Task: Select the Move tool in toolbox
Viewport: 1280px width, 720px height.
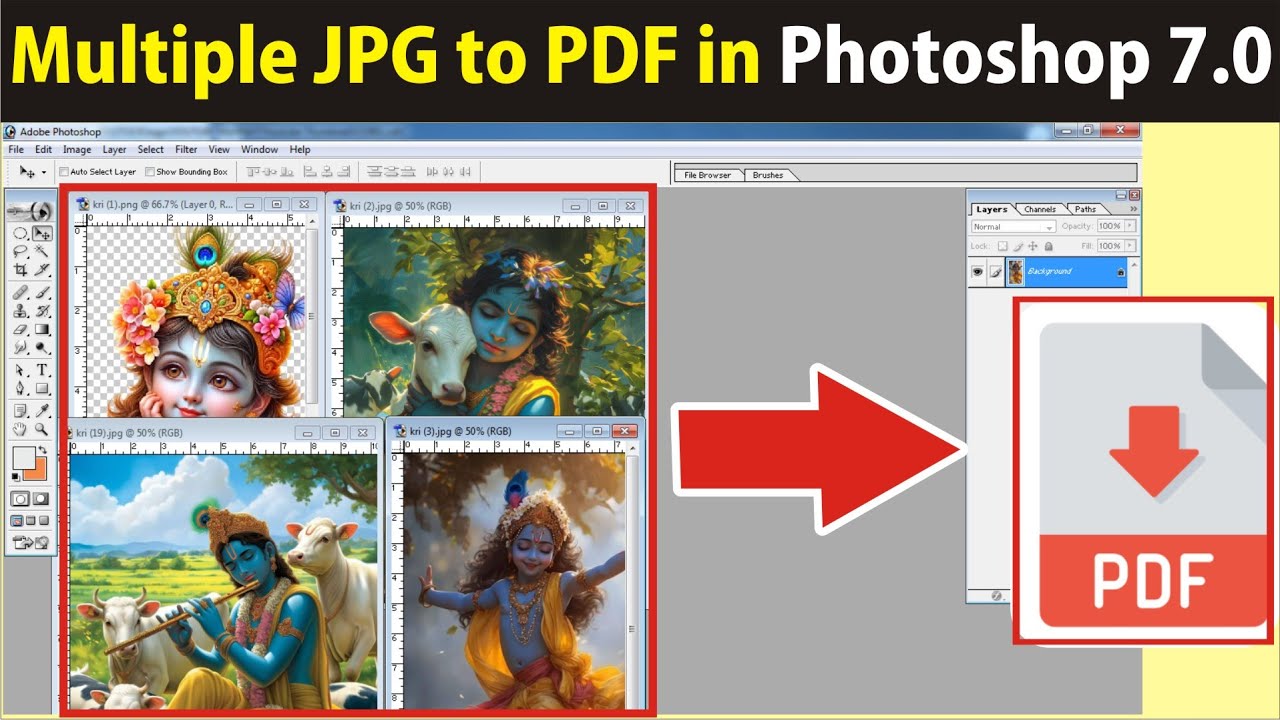Action: 42,234
